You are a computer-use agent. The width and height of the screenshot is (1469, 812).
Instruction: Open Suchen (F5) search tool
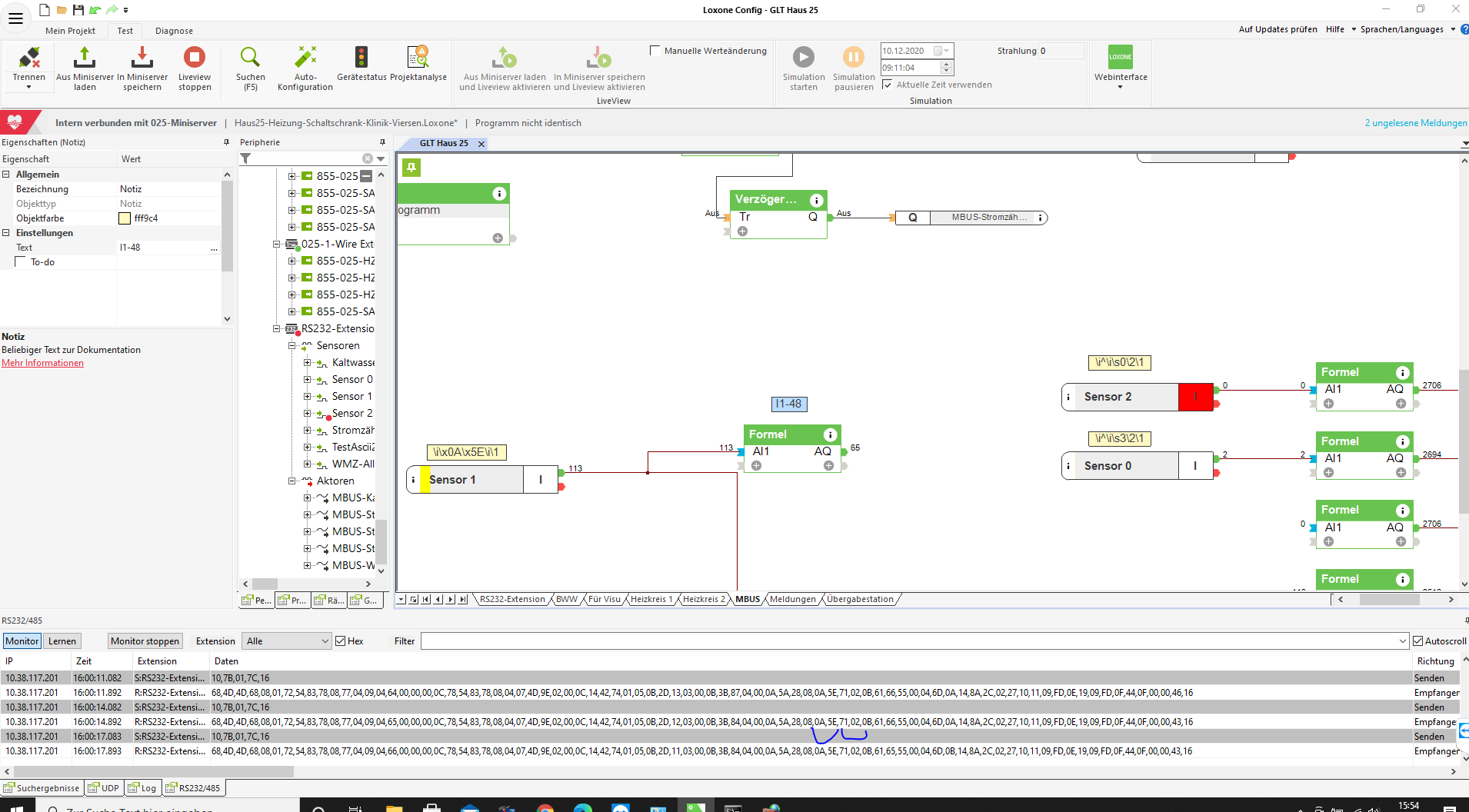(x=250, y=58)
